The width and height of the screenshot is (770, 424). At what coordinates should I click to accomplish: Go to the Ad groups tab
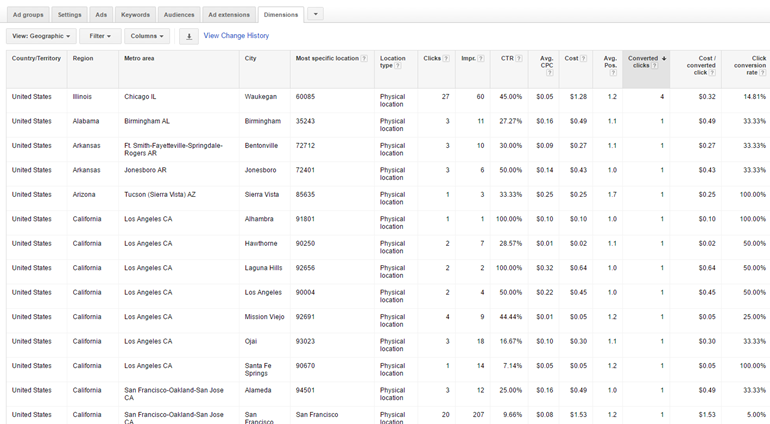(28, 15)
